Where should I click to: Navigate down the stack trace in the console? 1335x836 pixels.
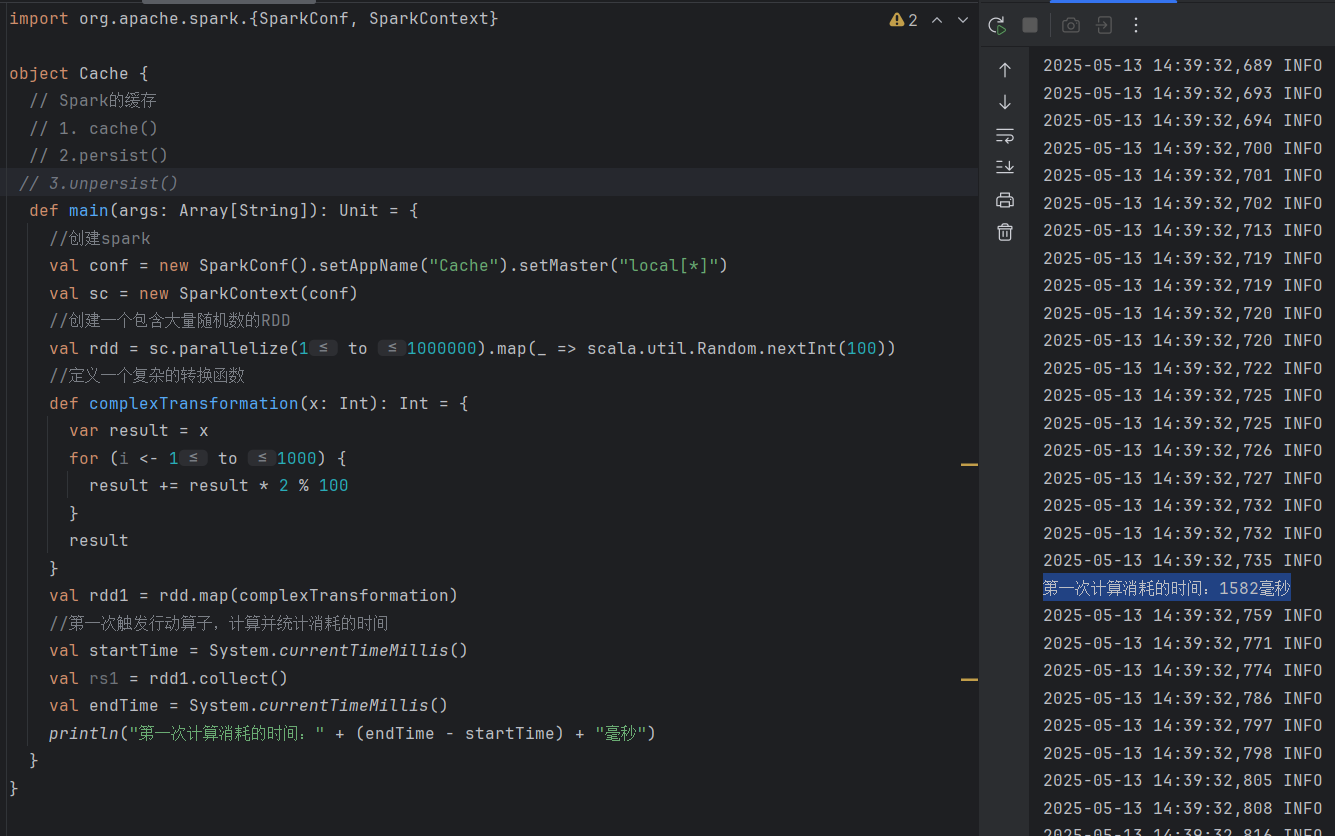point(1004,101)
